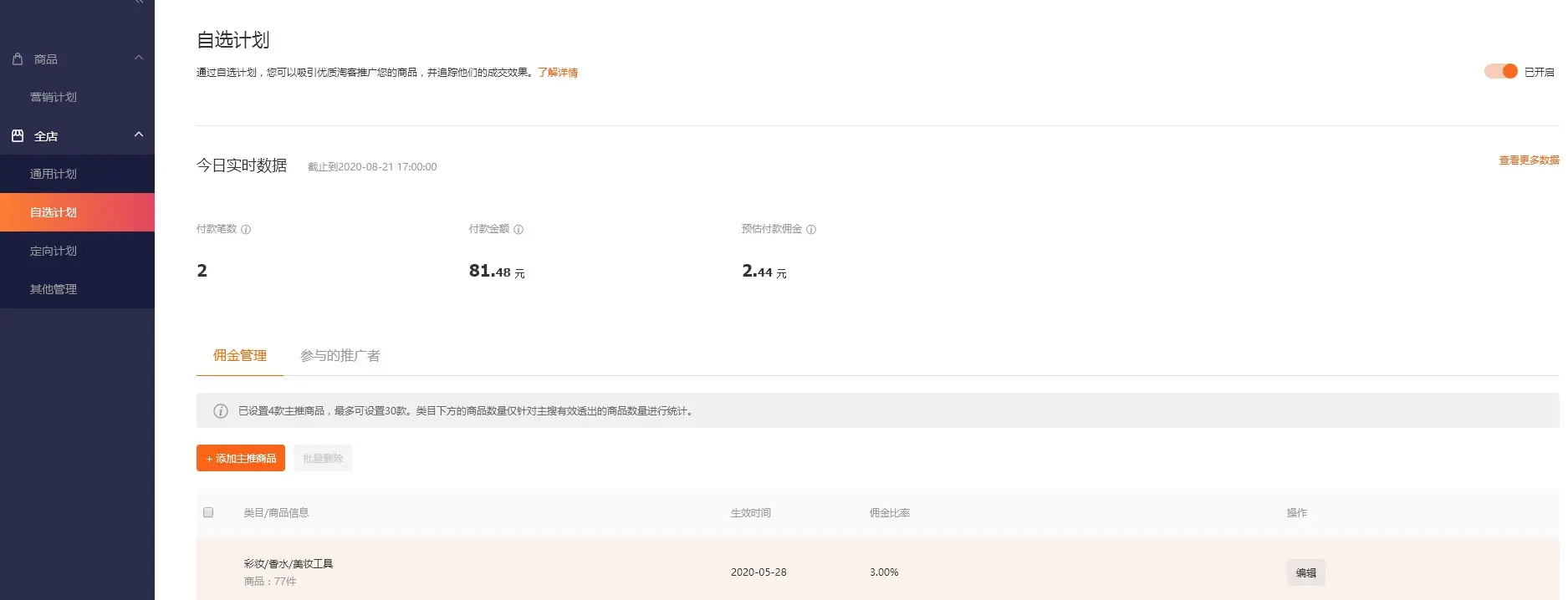Click the 查看更多数据 link
Image resolution: width=1568 pixels, height=600 pixels.
coord(1529,160)
